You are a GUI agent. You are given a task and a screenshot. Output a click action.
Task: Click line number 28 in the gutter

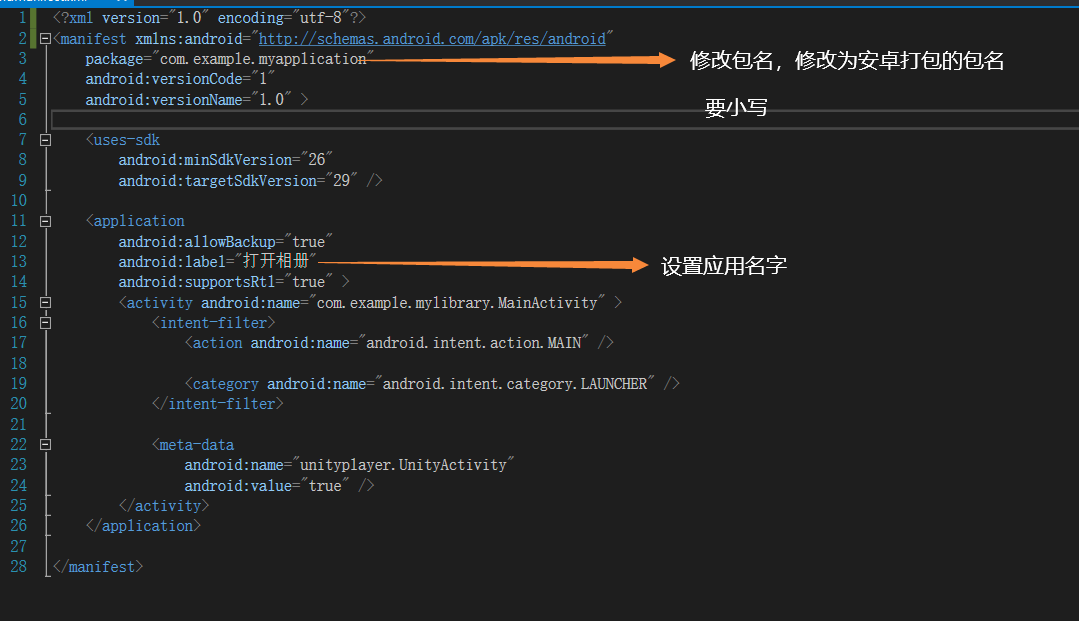coord(18,566)
